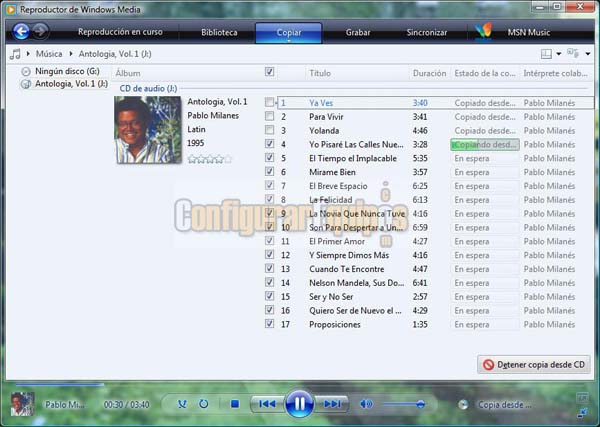The height and width of the screenshot is (427, 600).
Task: Uncheck track 17 Proposiciones
Action: [x=269, y=323]
